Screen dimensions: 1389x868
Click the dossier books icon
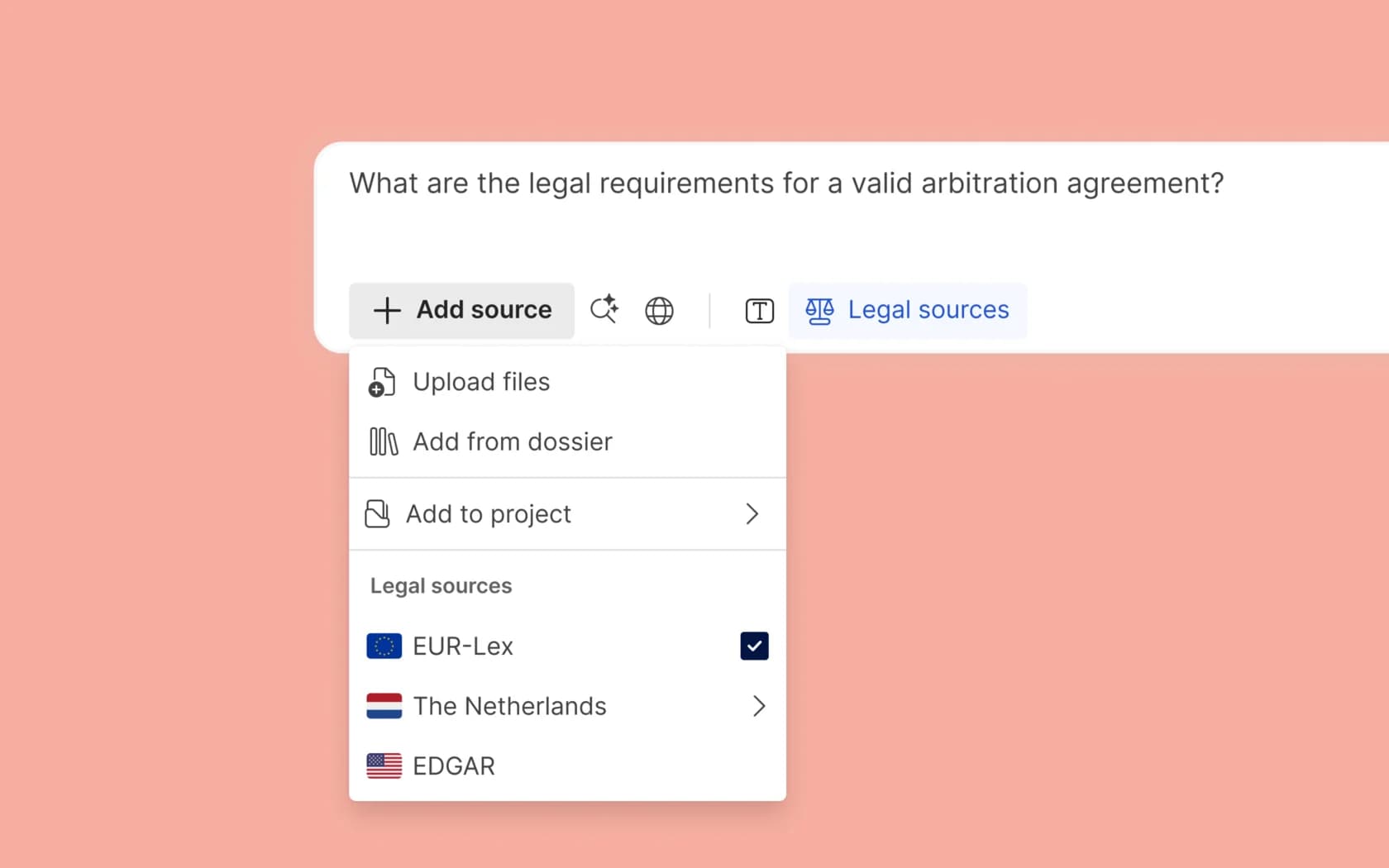pyautogui.click(x=383, y=441)
